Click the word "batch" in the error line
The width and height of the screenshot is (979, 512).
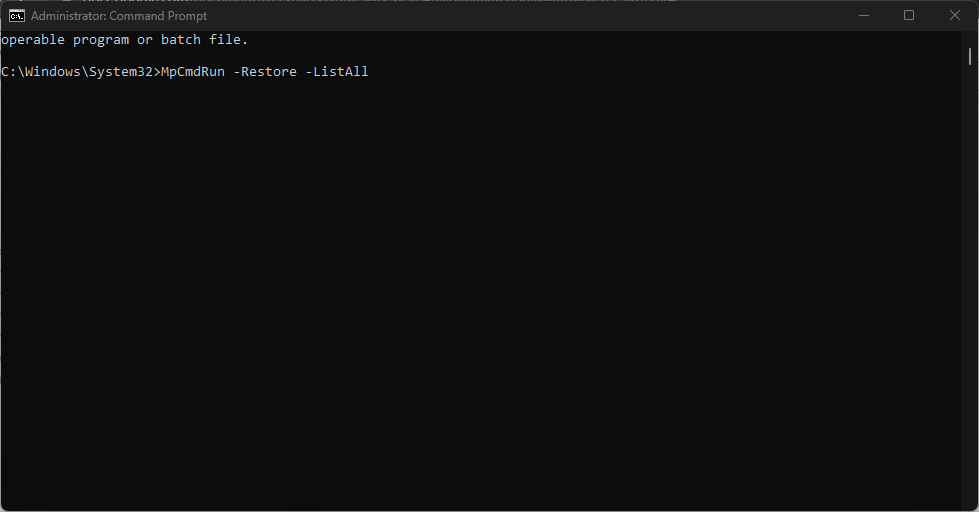pos(180,40)
